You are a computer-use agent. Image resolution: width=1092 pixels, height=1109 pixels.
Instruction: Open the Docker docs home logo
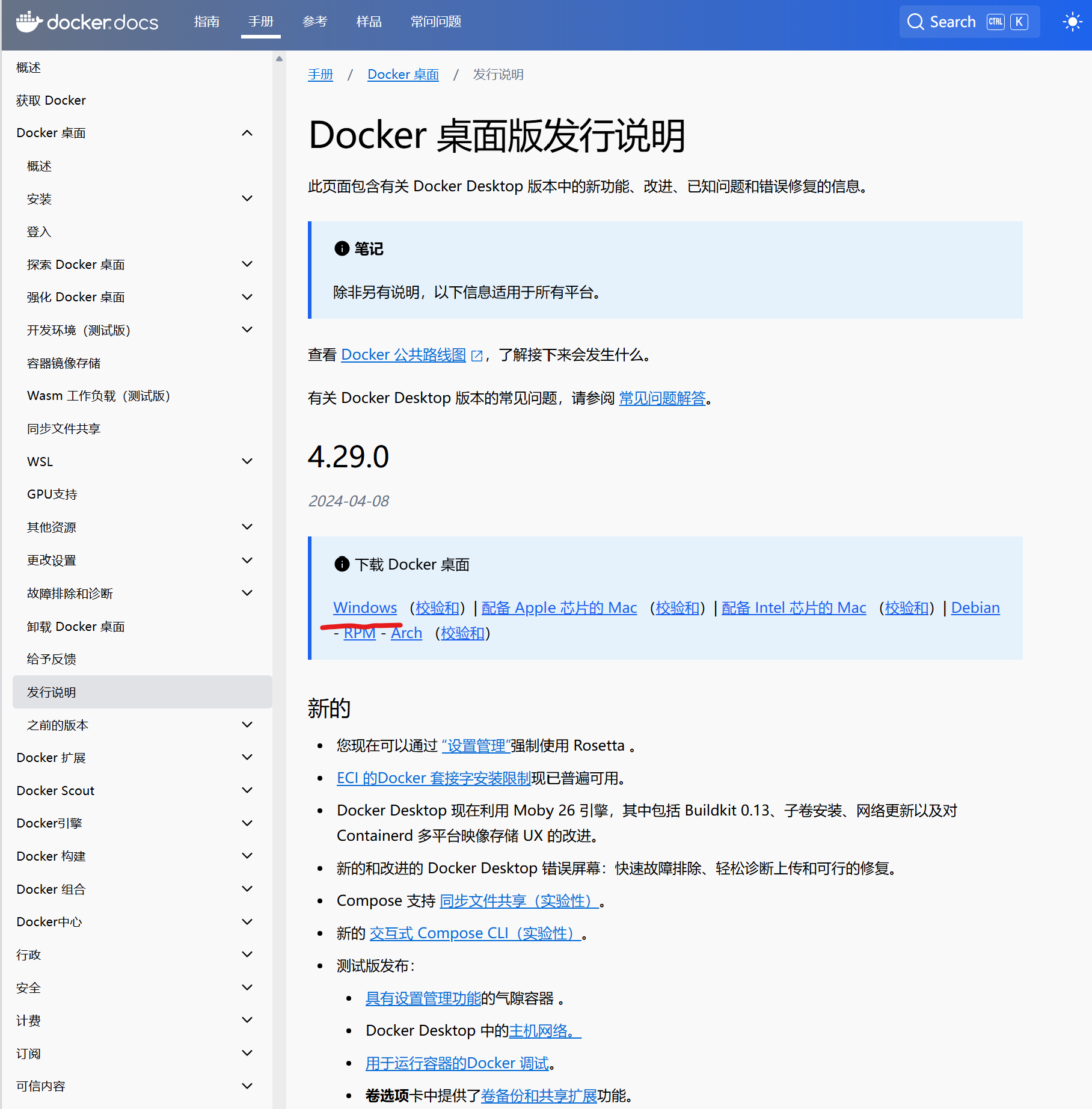click(87, 22)
